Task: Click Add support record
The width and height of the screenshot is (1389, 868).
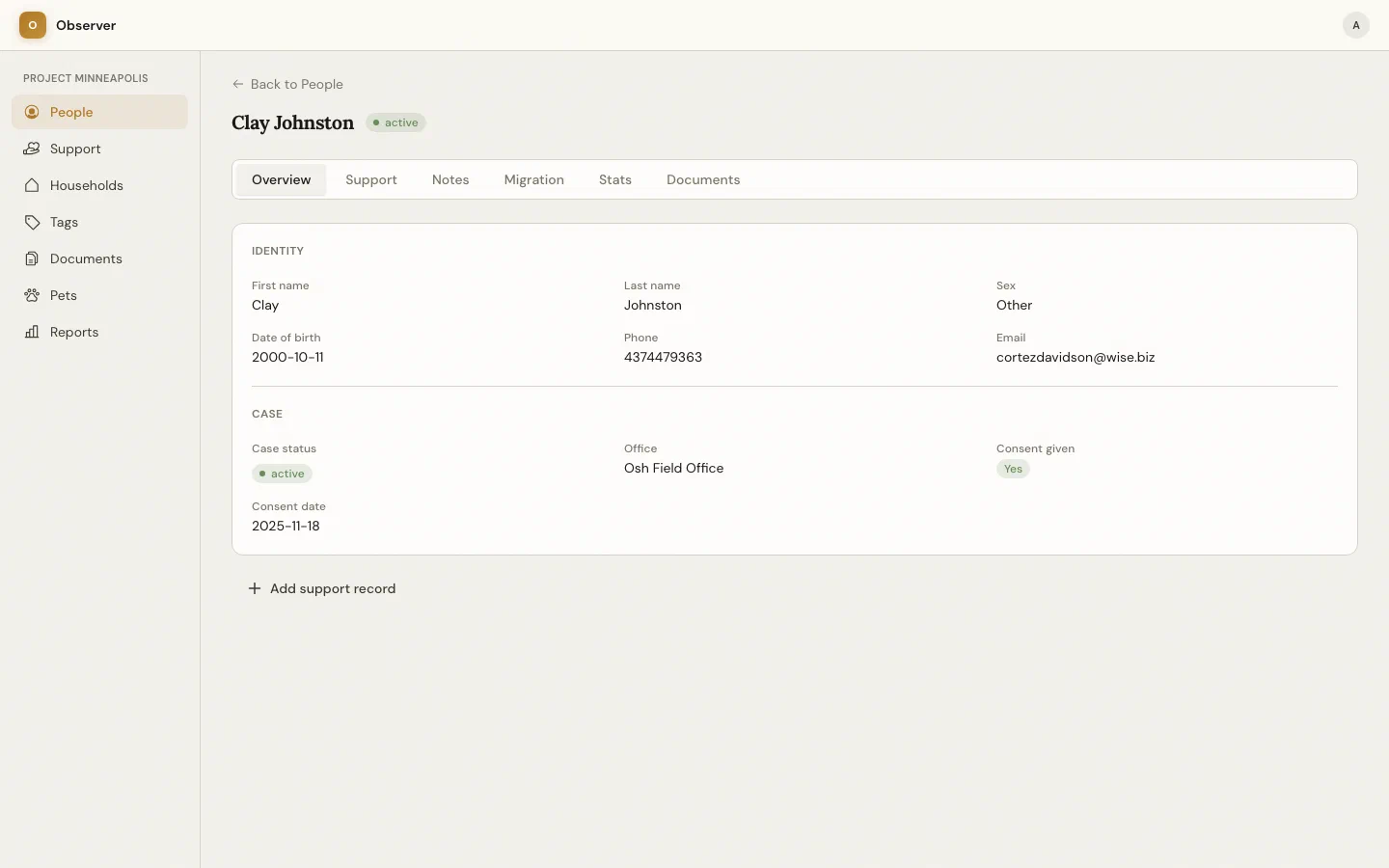Action: tap(333, 588)
